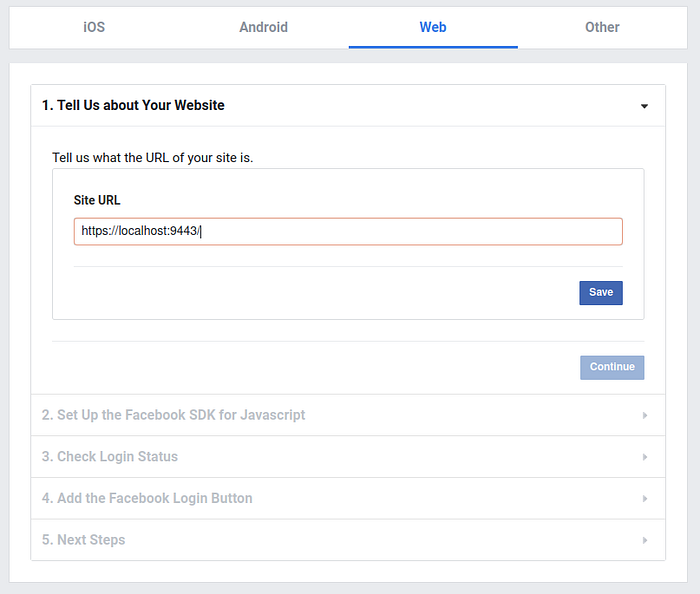Viewport: 700px width, 594px height.
Task: Click the '1. Tell Us about Your Website' heading
Action: 133,105
